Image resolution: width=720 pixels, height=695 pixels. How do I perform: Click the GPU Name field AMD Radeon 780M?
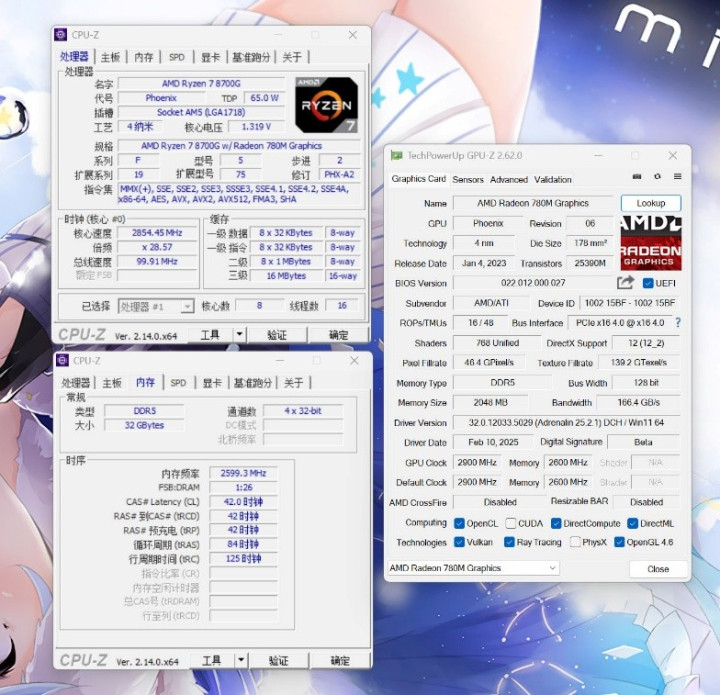(x=533, y=203)
